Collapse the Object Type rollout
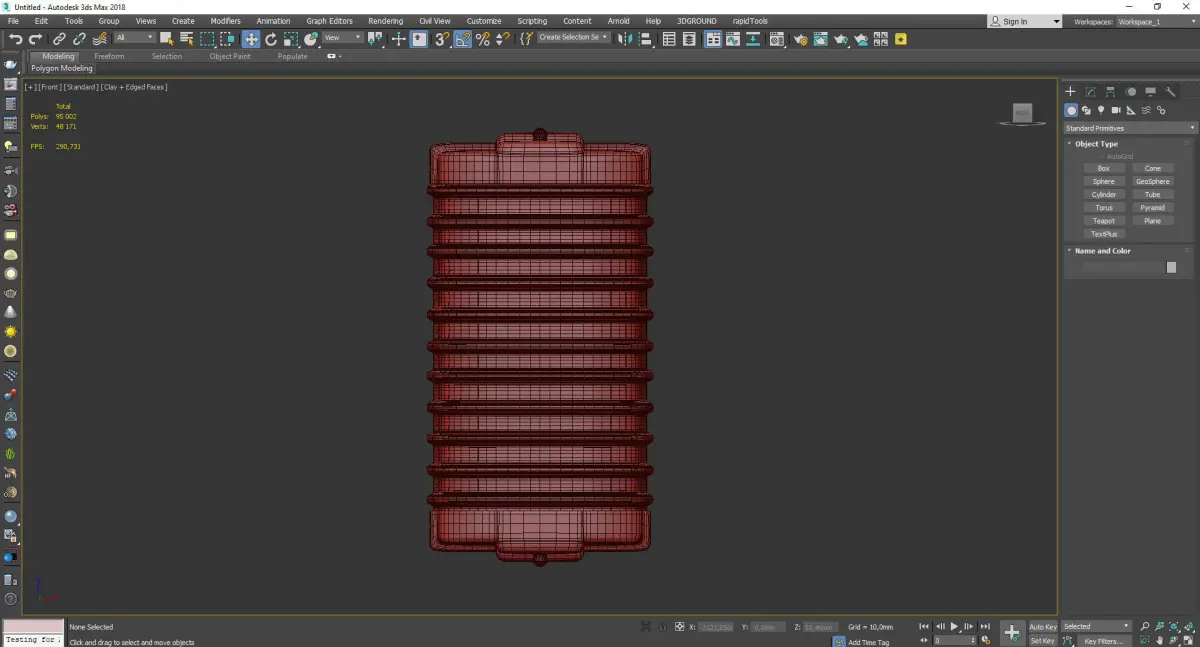 1096,144
